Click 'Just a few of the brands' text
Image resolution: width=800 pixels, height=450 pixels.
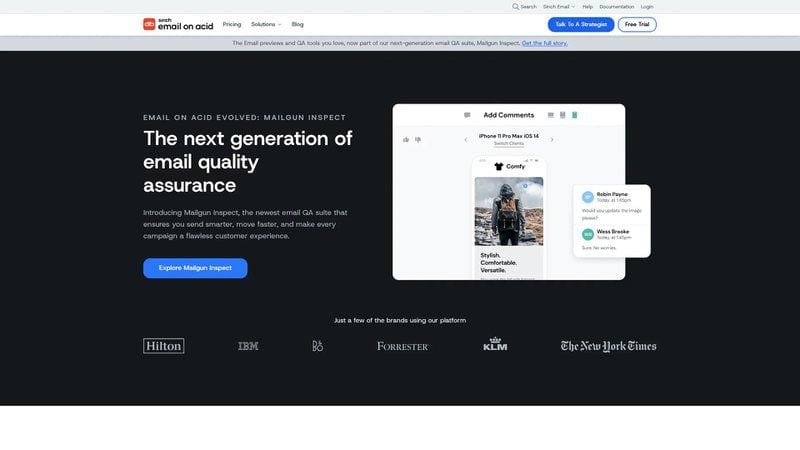tap(399, 320)
